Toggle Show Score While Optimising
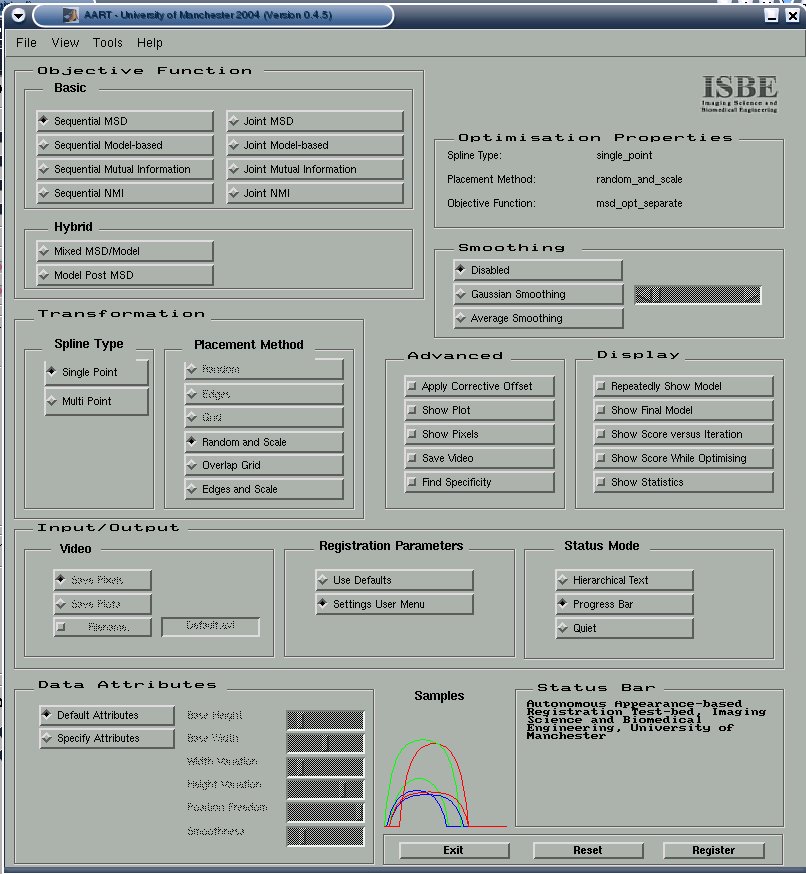This screenshot has height=874, width=806. [683, 458]
